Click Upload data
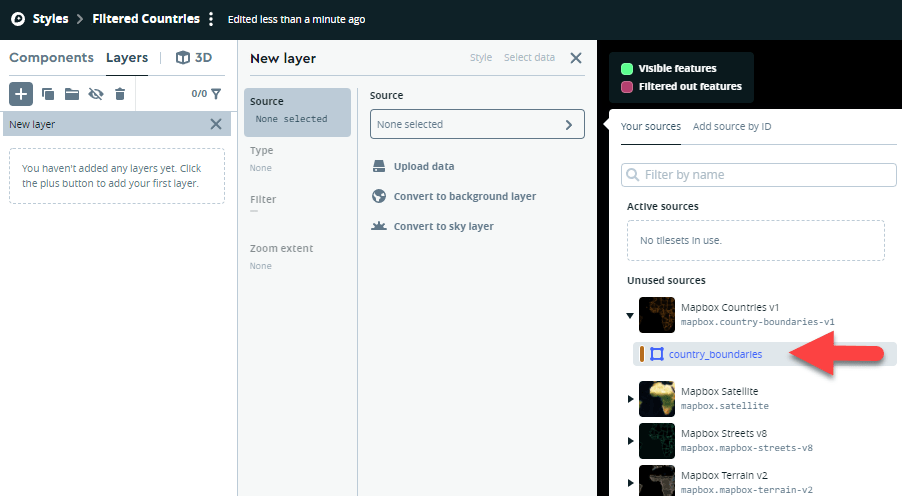 coord(423,167)
